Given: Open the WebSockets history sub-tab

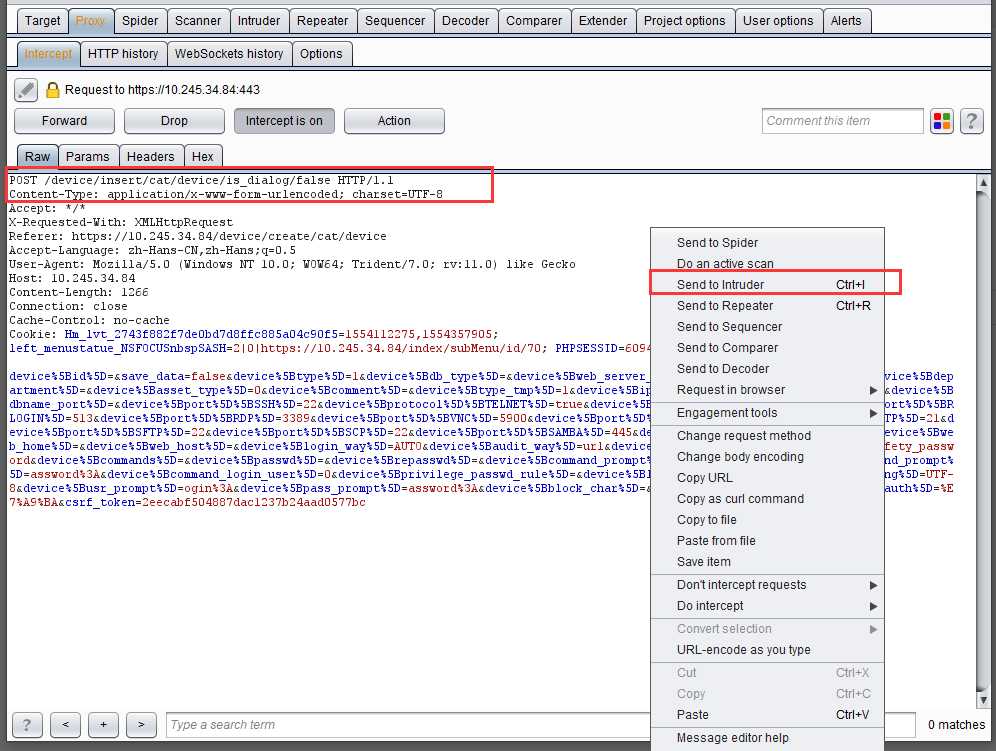Looking at the screenshot, I should point(229,54).
